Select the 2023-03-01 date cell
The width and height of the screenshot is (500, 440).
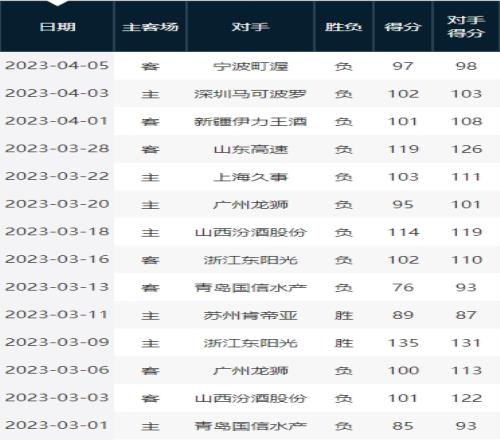tap(56, 425)
